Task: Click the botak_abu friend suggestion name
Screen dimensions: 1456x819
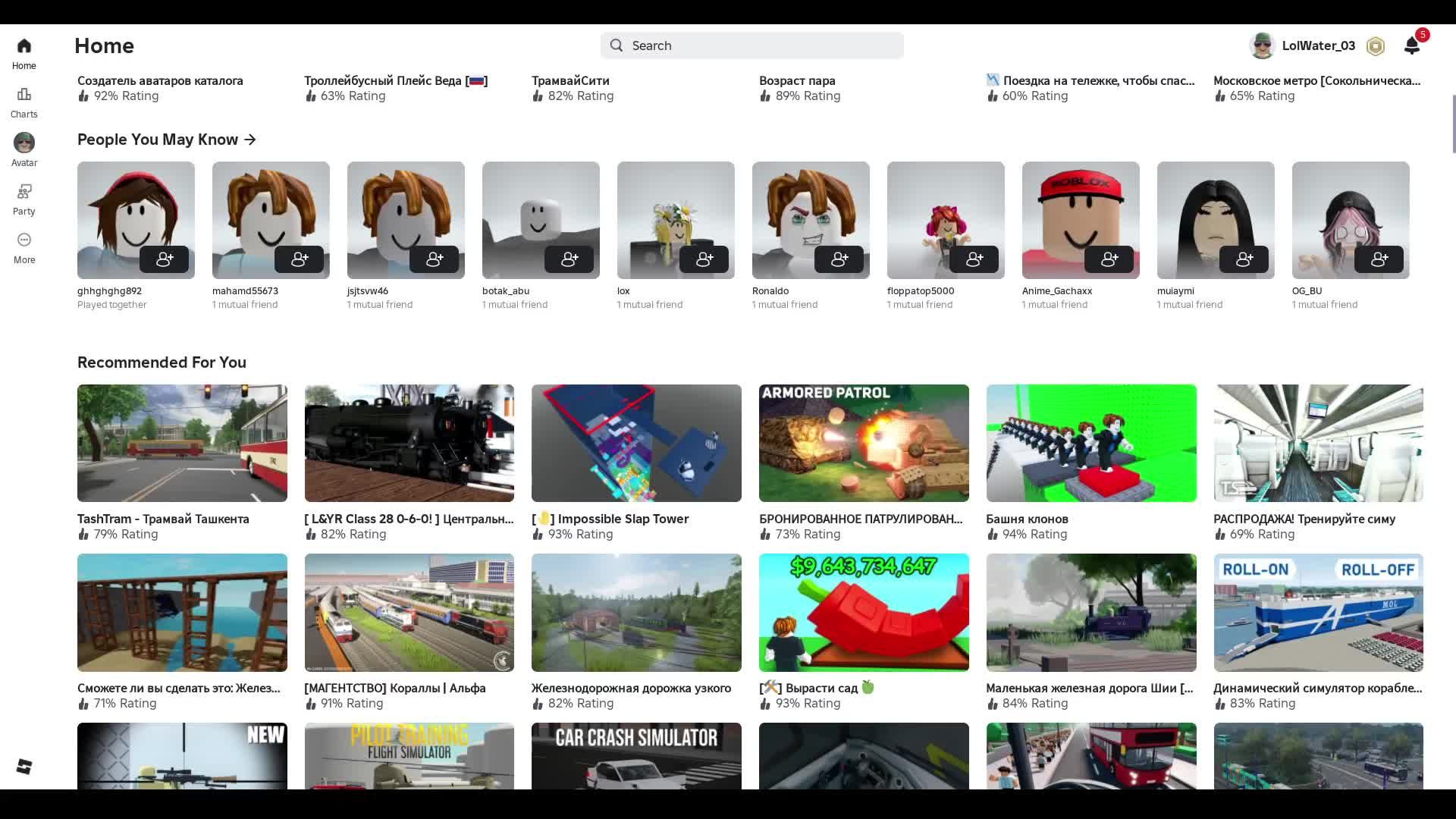Action: (506, 290)
